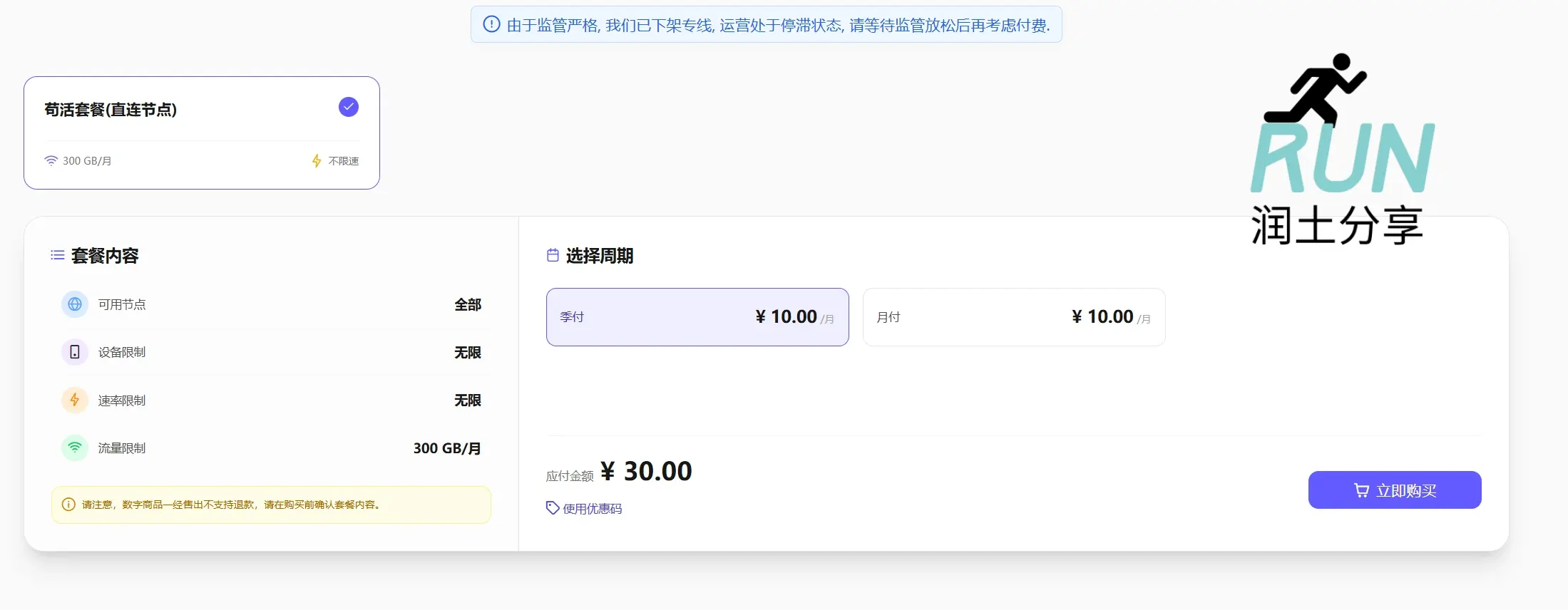Open the 使用优惠码 coupon link
Screen dimensions: 1568x610
click(x=592, y=509)
